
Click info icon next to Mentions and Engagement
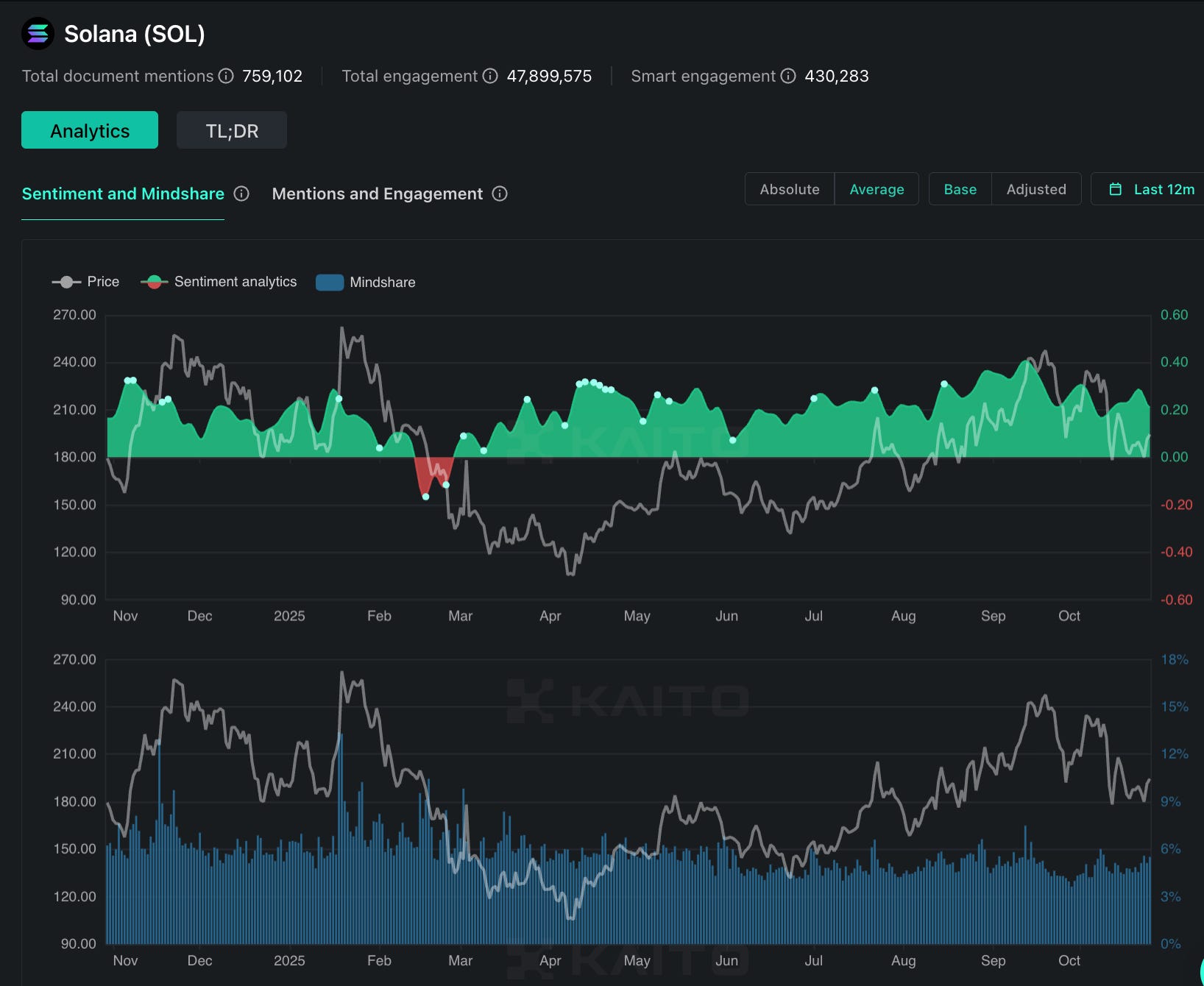[500, 194]
